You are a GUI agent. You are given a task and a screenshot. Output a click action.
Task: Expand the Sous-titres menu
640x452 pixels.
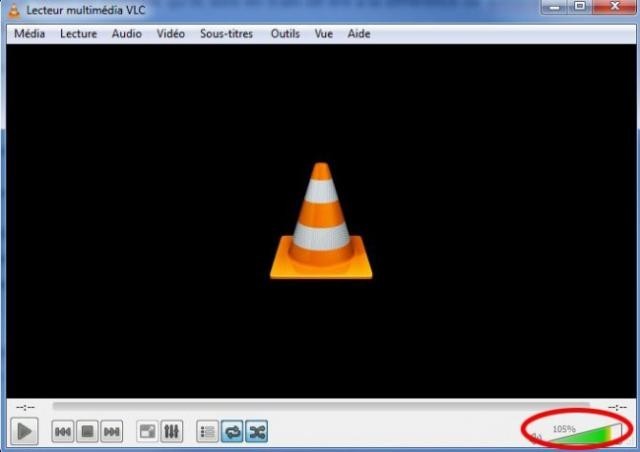[x=226, y=34]
